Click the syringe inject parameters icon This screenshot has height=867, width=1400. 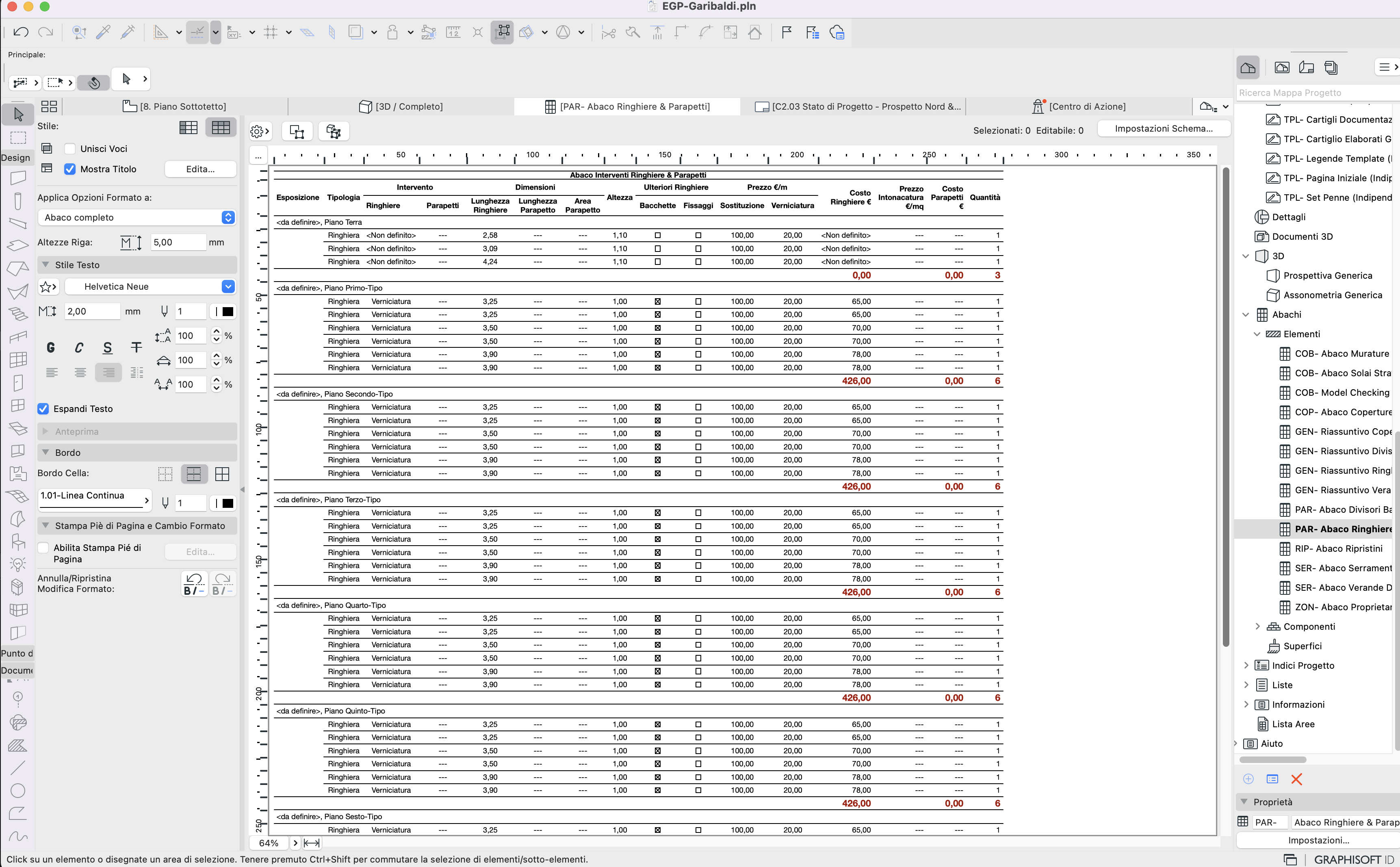128,32
